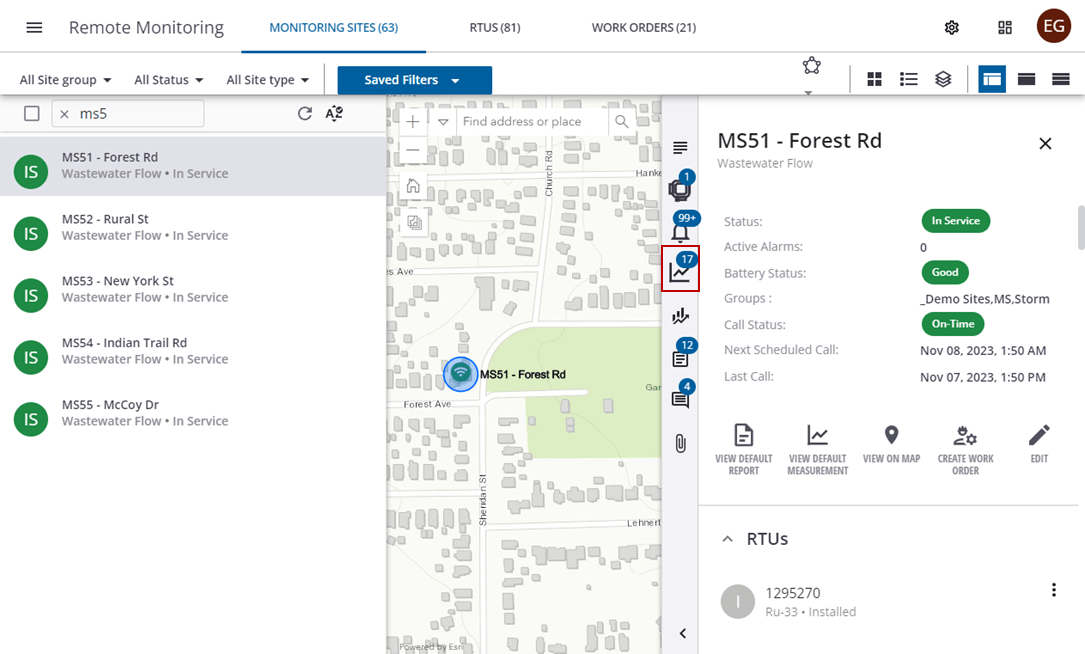Select the Measurements chart icon showing 17
This screenshot has width=1085, height=654.
click(x=680, y=270)
